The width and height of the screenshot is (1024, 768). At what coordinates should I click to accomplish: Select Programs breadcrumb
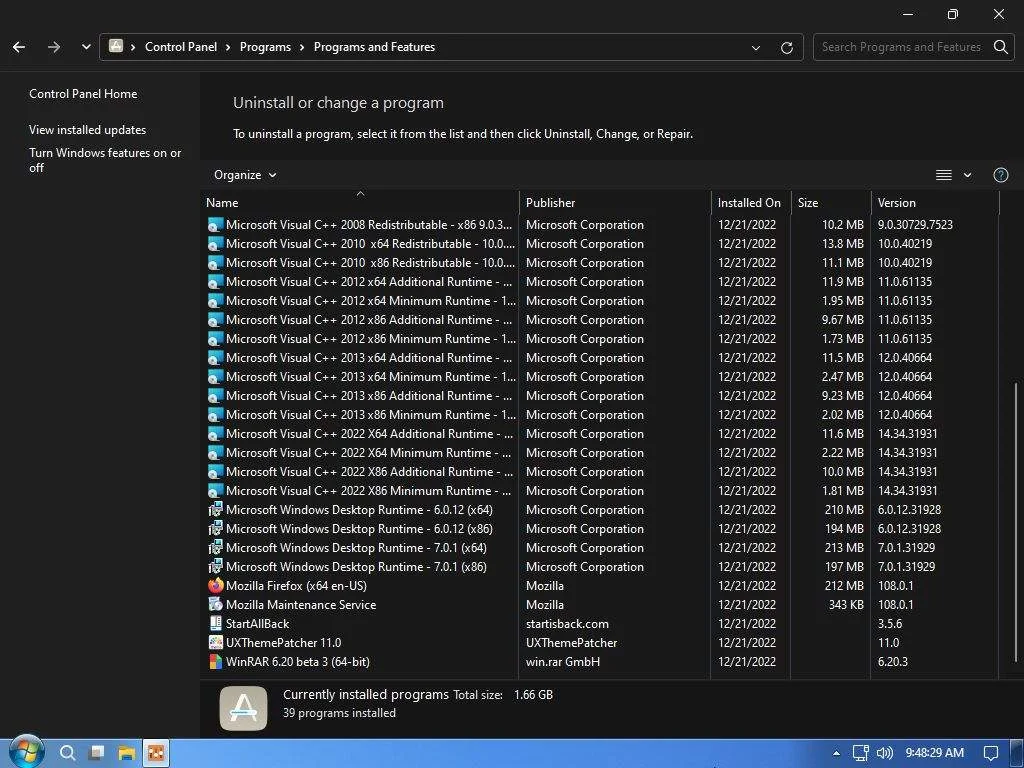[x=265, y=47]
